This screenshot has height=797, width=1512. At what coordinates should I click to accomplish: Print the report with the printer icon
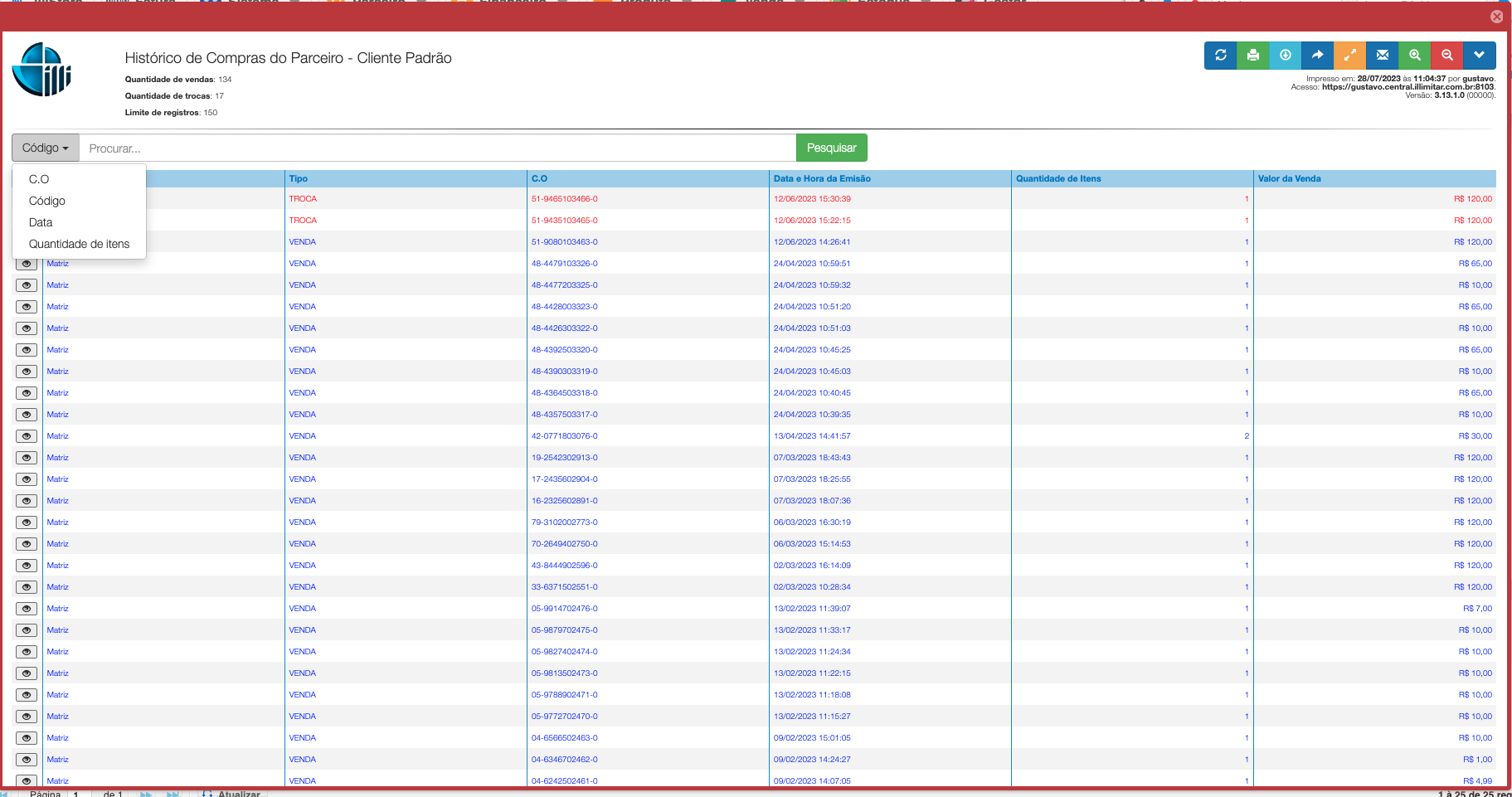click(1252, 56)
